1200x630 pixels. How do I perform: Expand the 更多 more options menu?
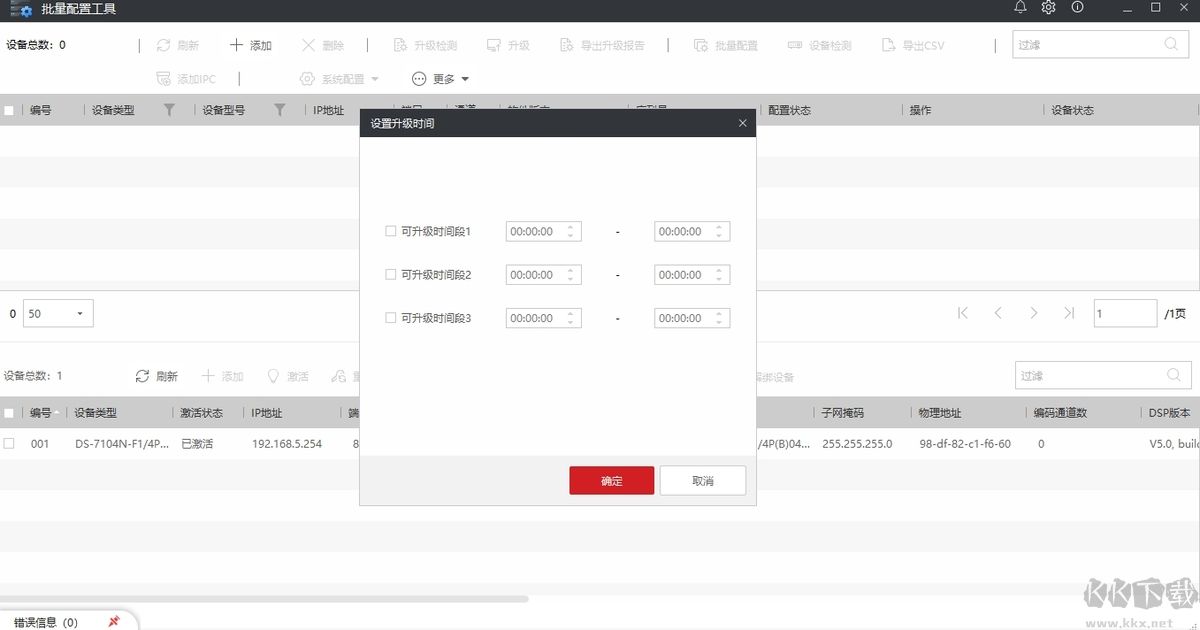pyautogui.click(x=436, y=78)
